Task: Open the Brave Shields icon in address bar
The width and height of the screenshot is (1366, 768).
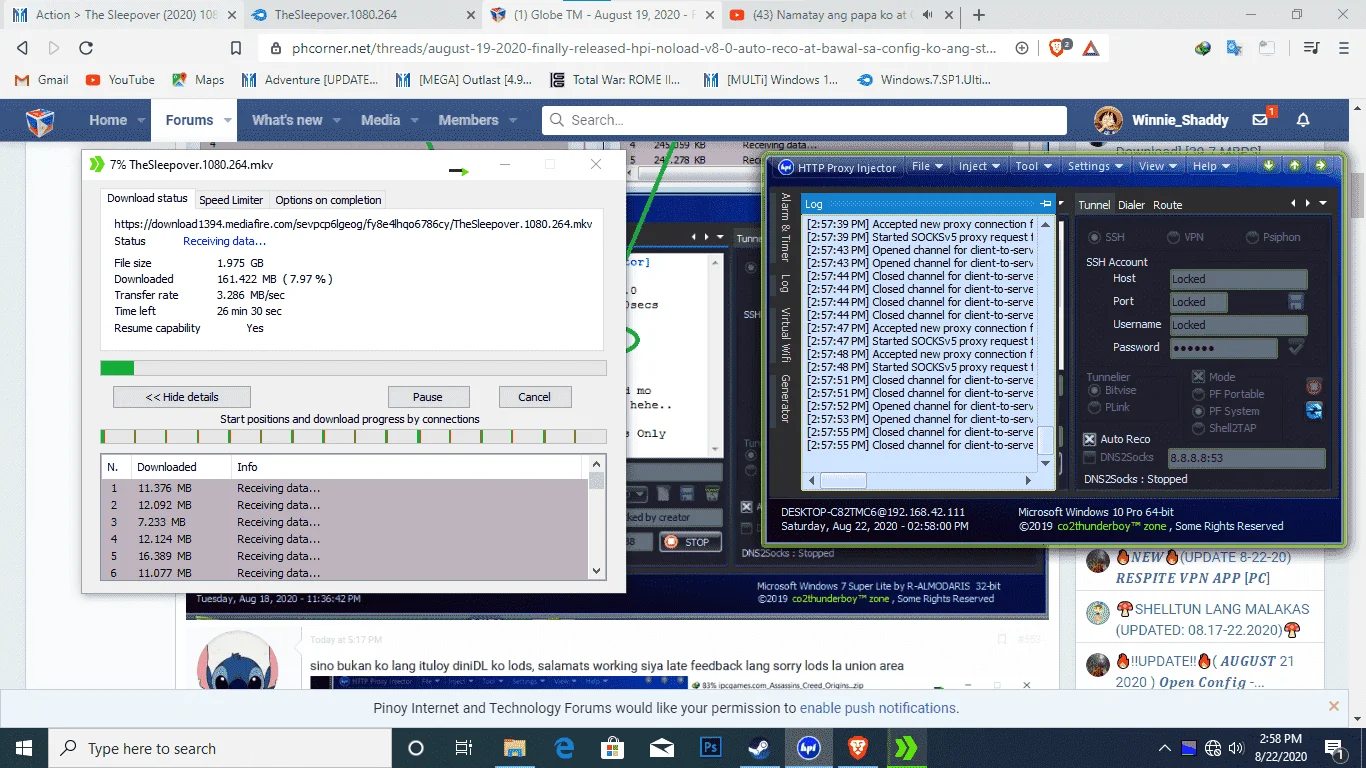Action: pos(1058,48)
